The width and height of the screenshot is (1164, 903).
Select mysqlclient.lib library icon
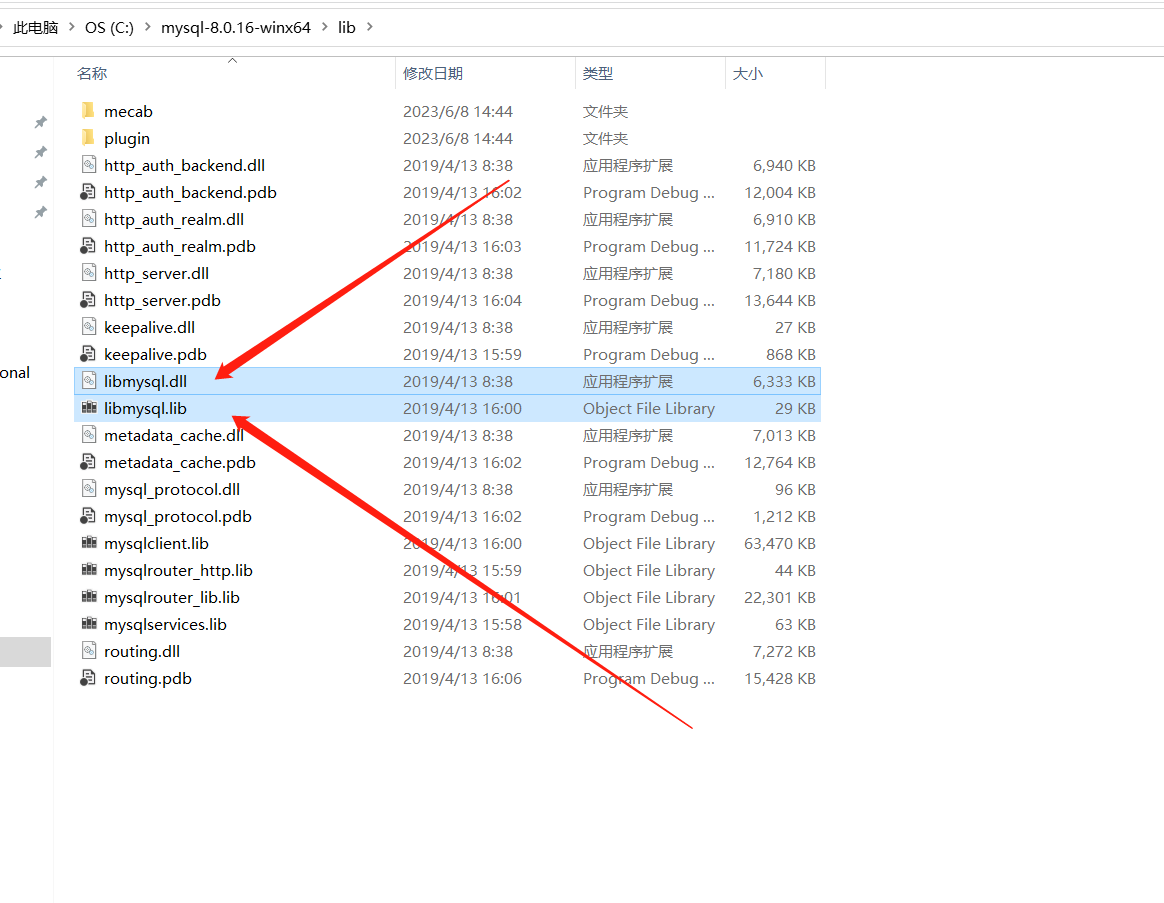point(88,543)
